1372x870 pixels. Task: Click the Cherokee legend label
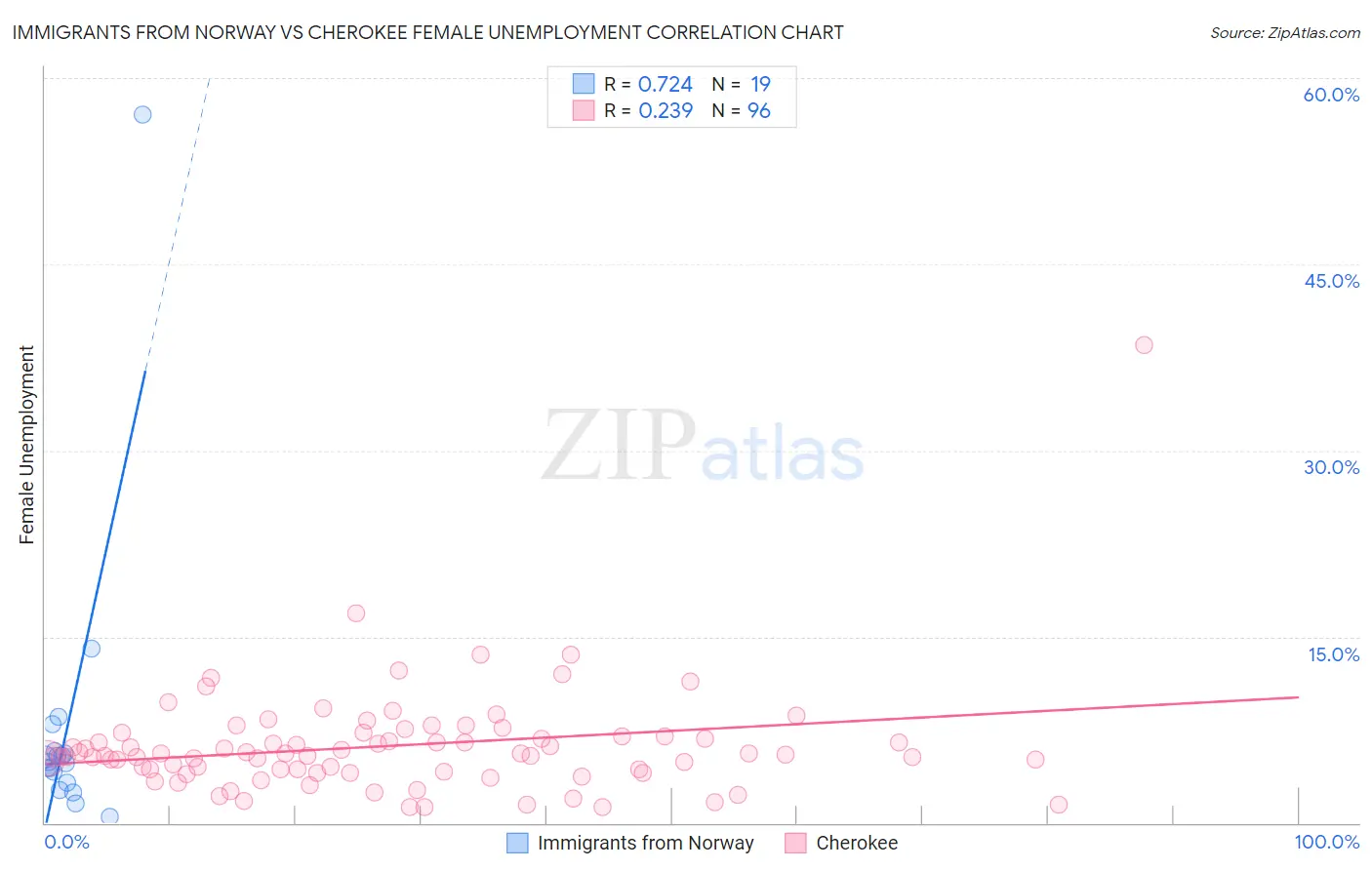point(857,843)
